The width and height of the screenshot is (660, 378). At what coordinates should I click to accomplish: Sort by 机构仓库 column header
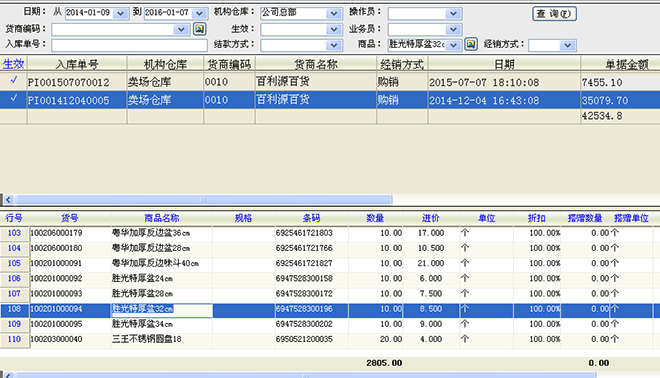click(165, 64)
